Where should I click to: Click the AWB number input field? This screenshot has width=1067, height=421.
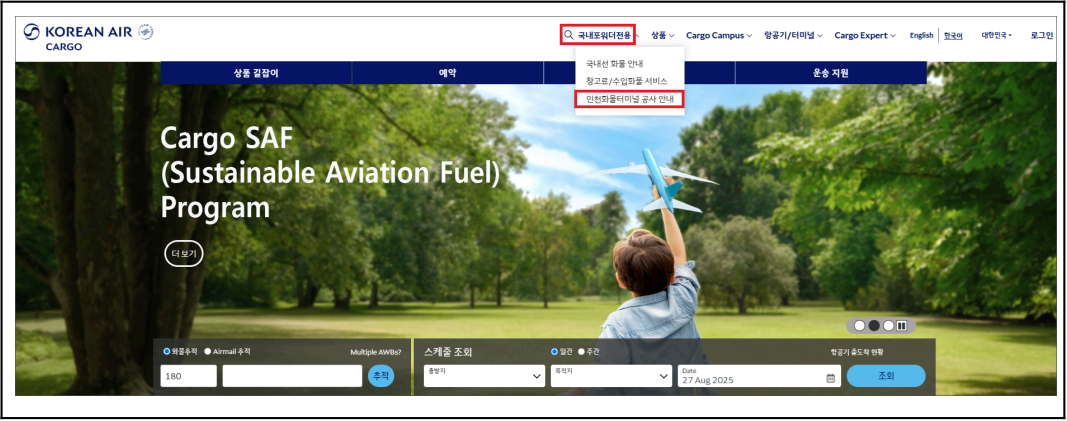tap(292, 376)
